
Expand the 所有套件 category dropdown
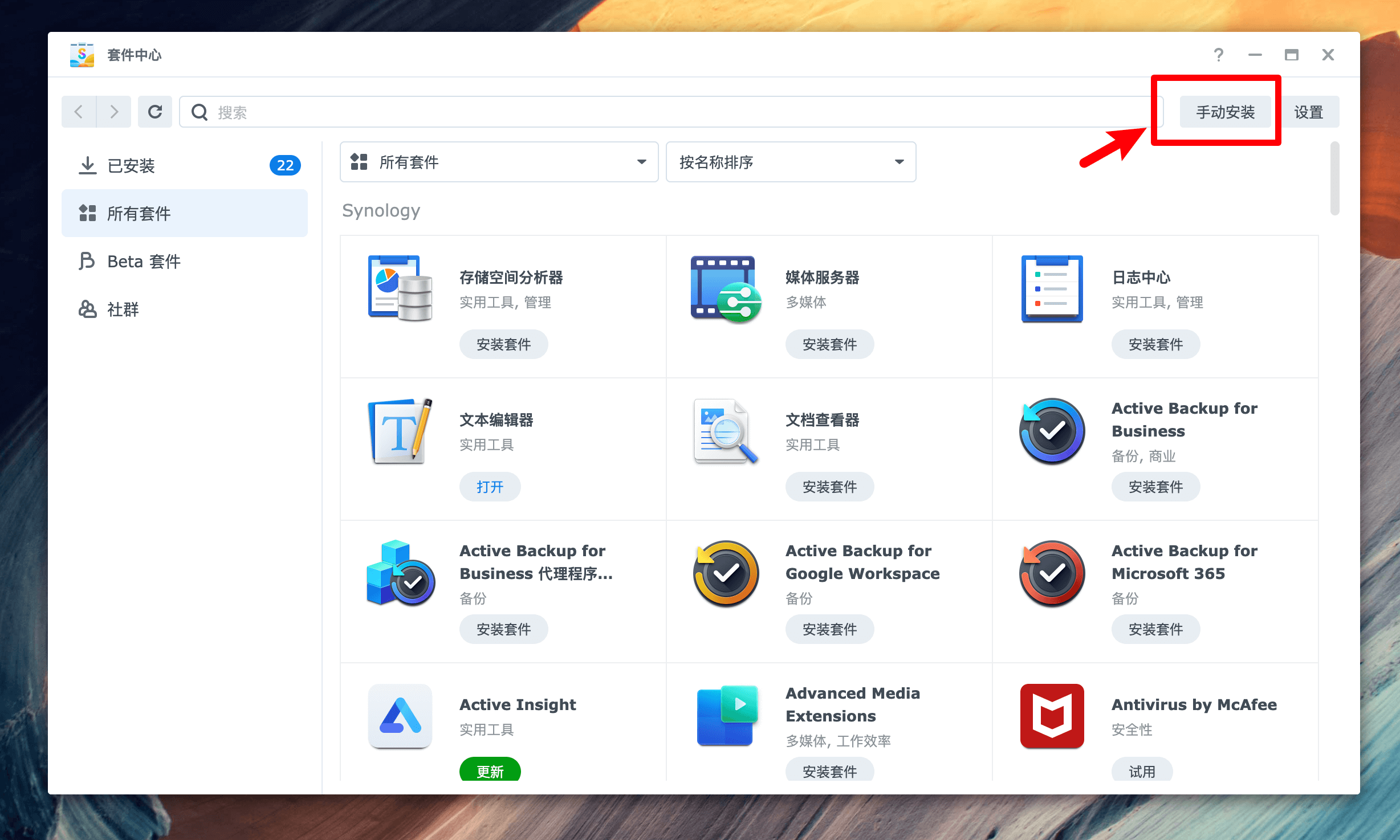[499, 162]
